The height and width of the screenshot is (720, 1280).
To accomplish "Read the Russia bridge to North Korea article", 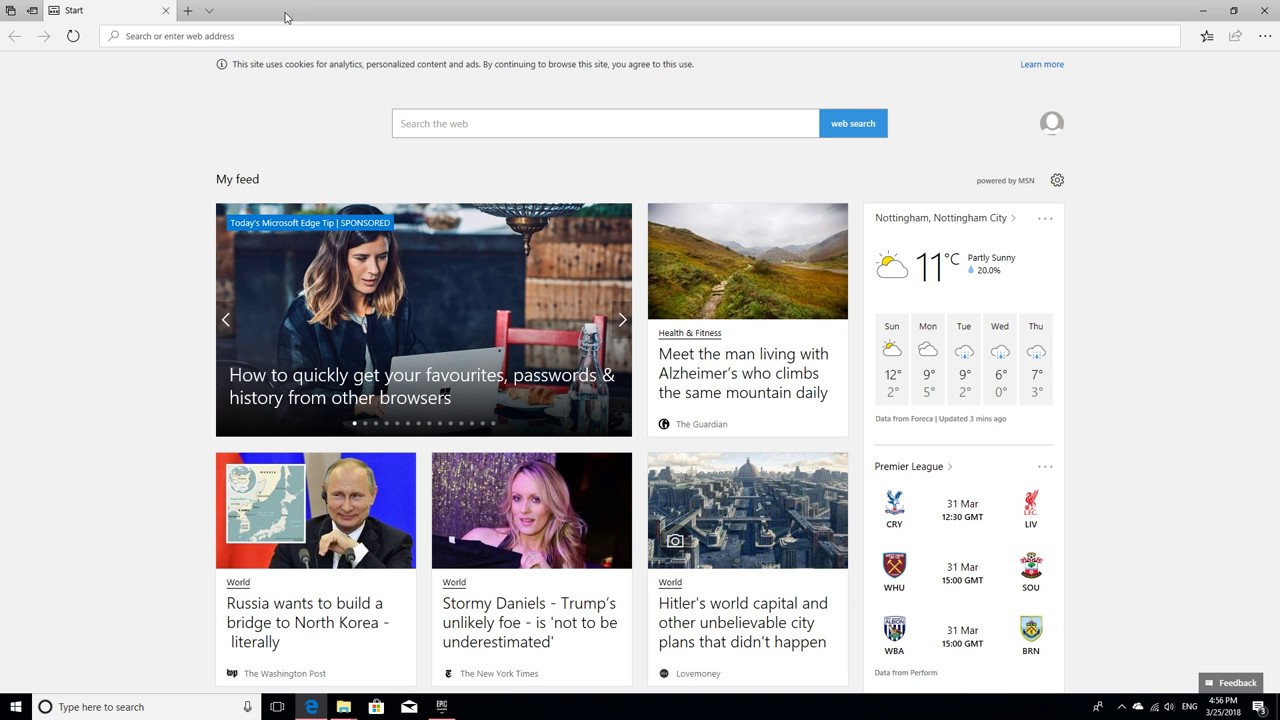I will pos(308,623).
